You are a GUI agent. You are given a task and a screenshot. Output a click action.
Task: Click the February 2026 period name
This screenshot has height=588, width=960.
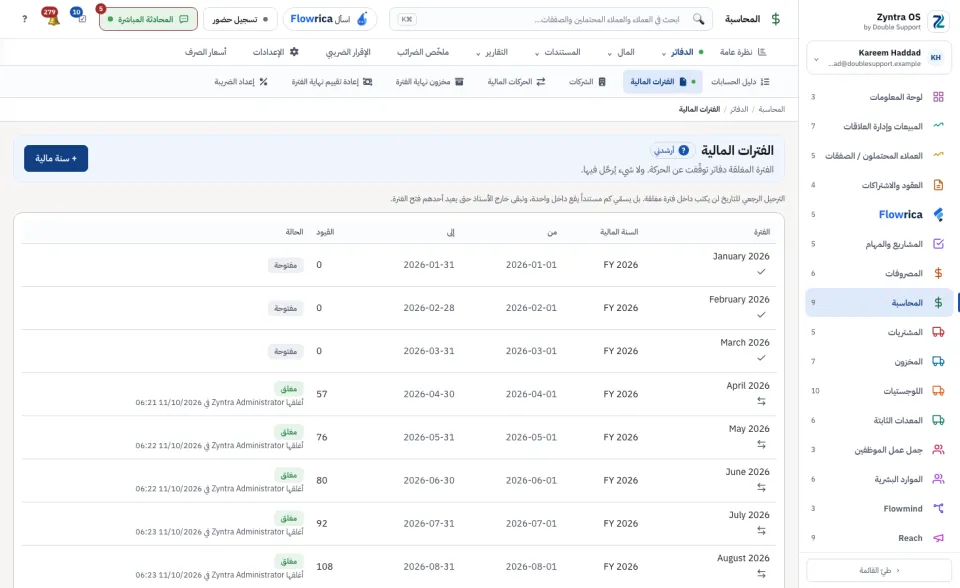739,300
